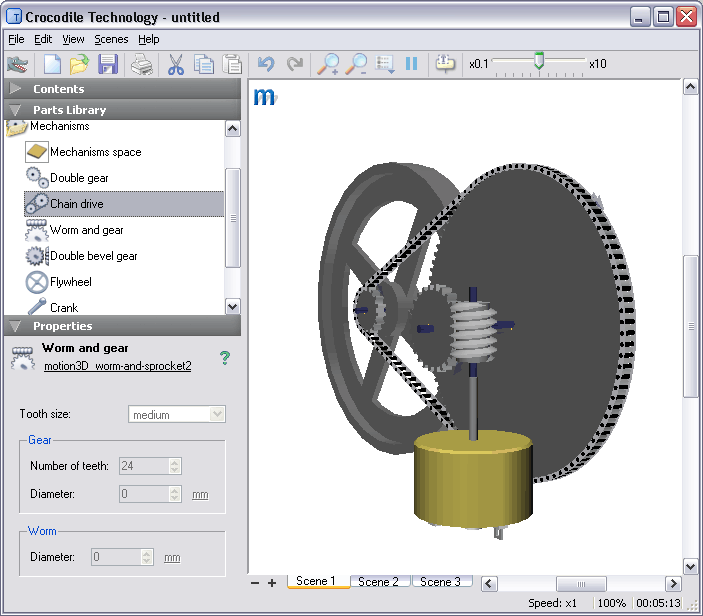This screenshot has height=616, width=703.
Task: Switch to Scene 2 tab
Action: pos(378,581)
